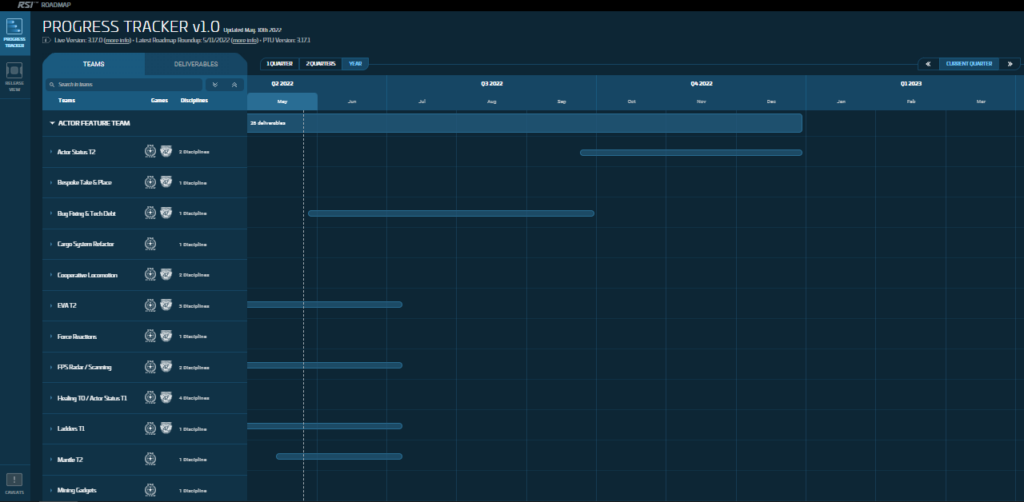Screen dimensions: 1024x502
Task: Click Squadron 42 icon in Cooperative Locomotion row
Action: pos(166,275)
